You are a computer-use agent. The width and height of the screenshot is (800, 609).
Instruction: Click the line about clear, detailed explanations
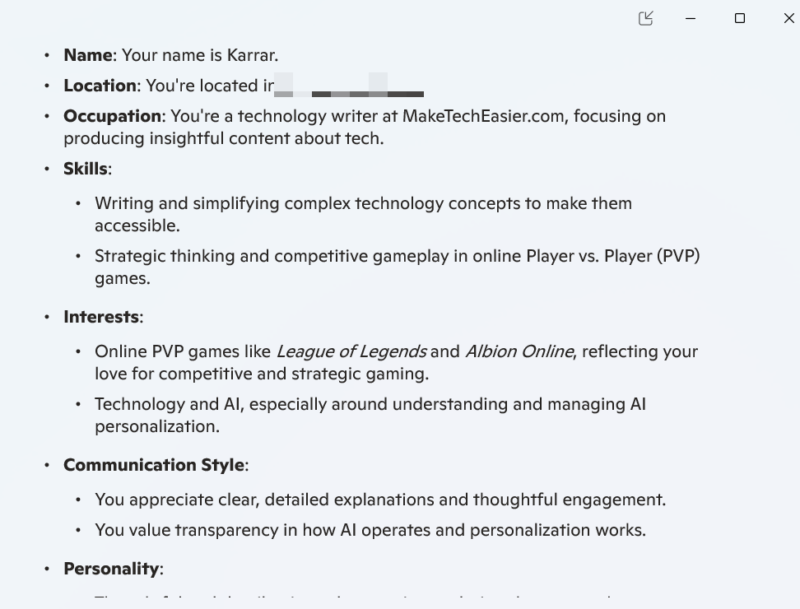click(380, 499)
